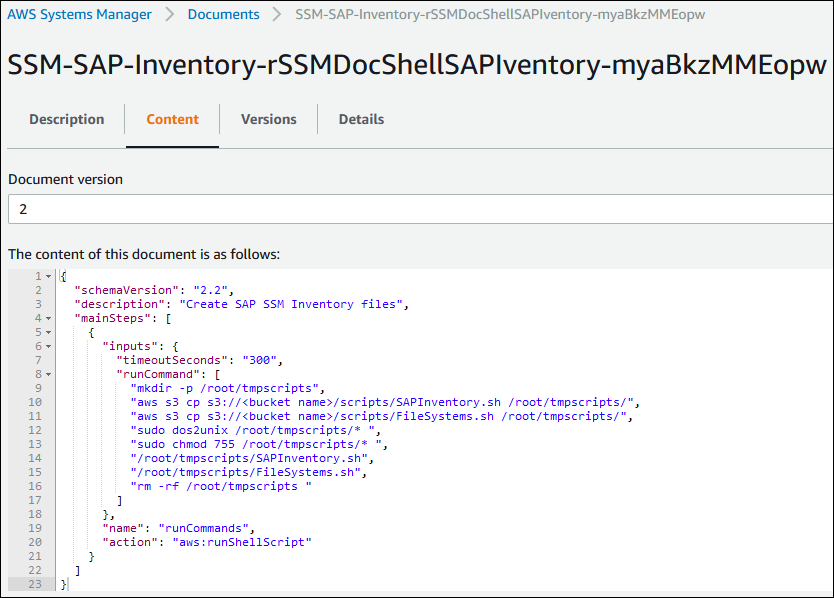The width and height of the screenshot is (834, 598).
Task: Click the "sudo dos2unix" command line
Action: coord(253,430)
